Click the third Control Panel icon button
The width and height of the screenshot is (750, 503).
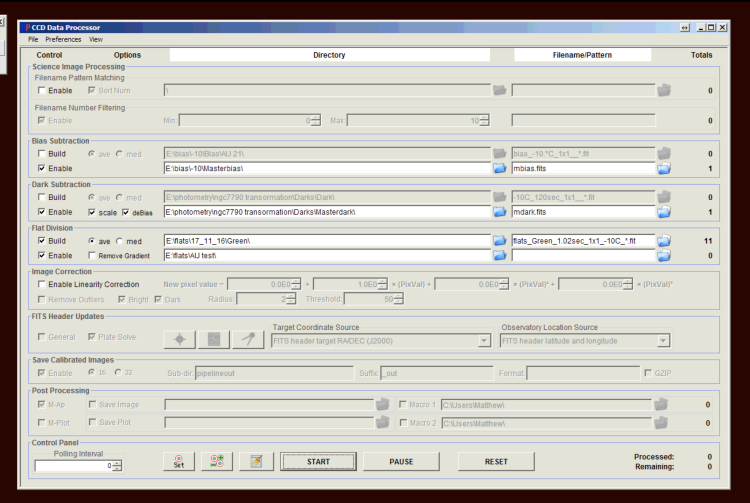tap(254, 461)
